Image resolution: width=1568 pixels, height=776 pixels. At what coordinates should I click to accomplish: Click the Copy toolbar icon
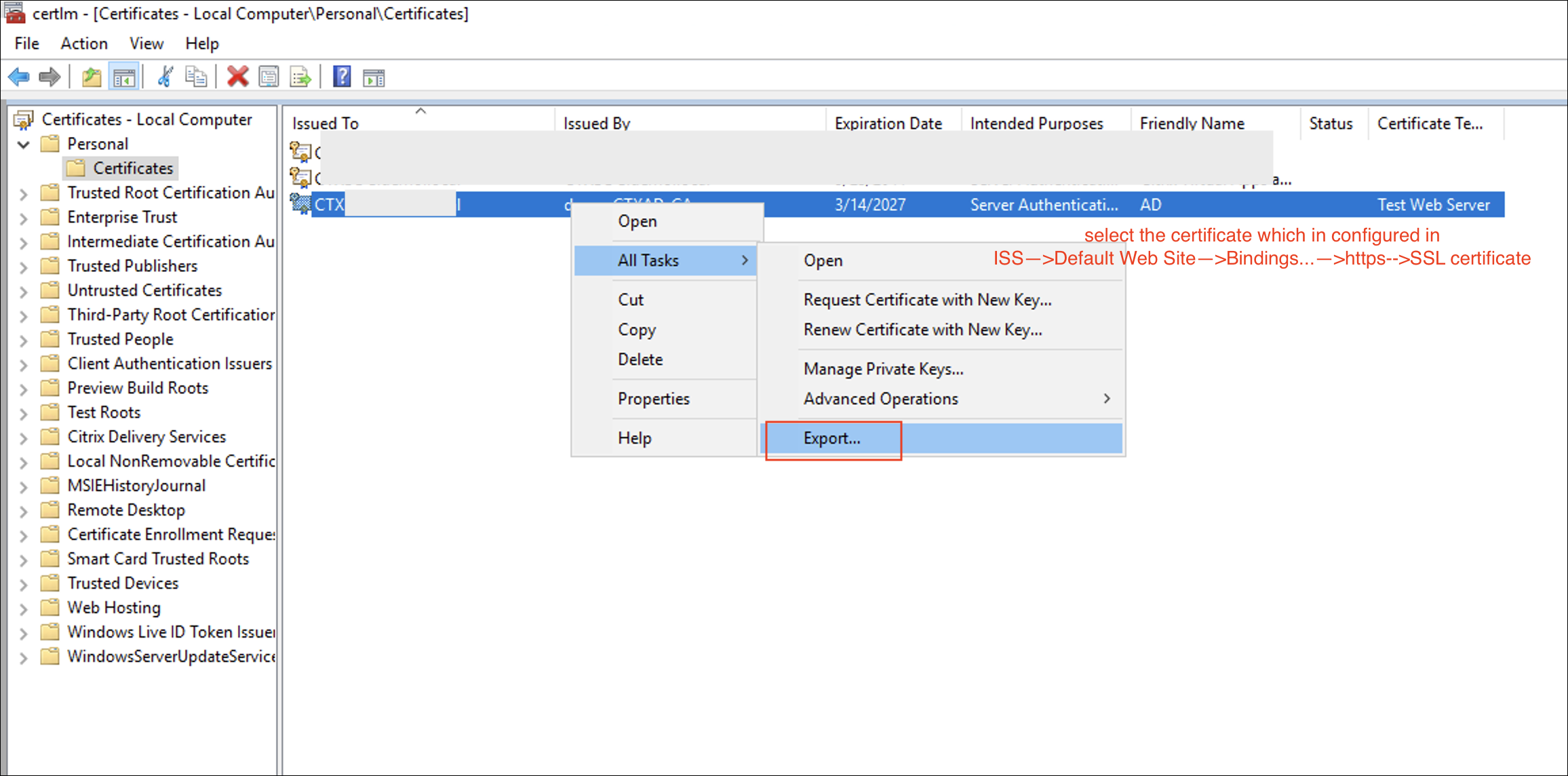(x=196, y=77)
